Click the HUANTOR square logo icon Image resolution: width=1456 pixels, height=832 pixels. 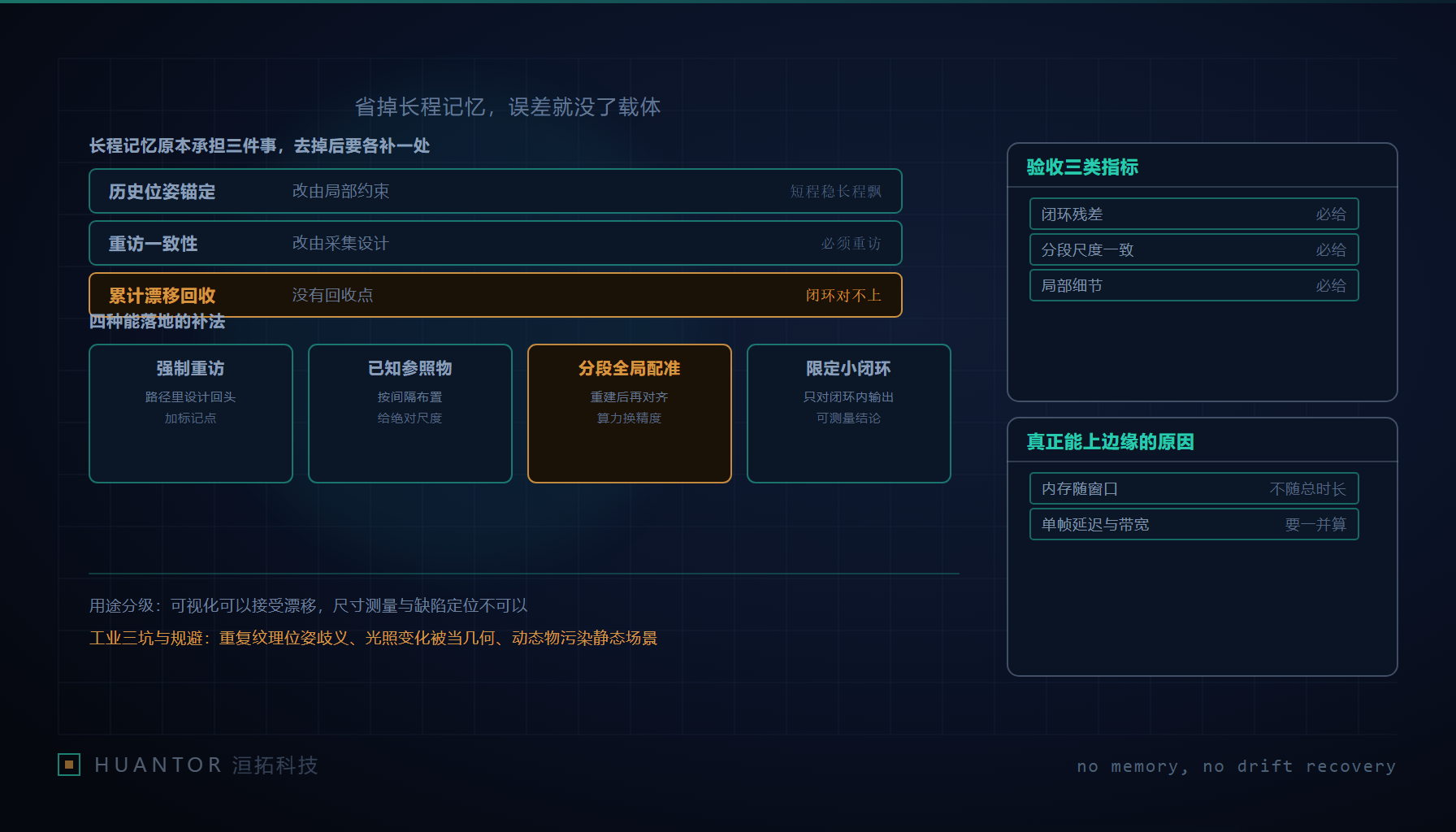(69, 765)
